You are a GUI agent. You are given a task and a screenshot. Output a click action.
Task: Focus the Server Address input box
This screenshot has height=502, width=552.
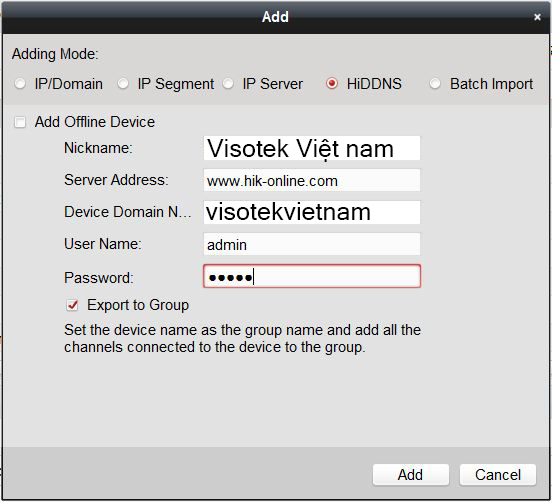point(312,180)
